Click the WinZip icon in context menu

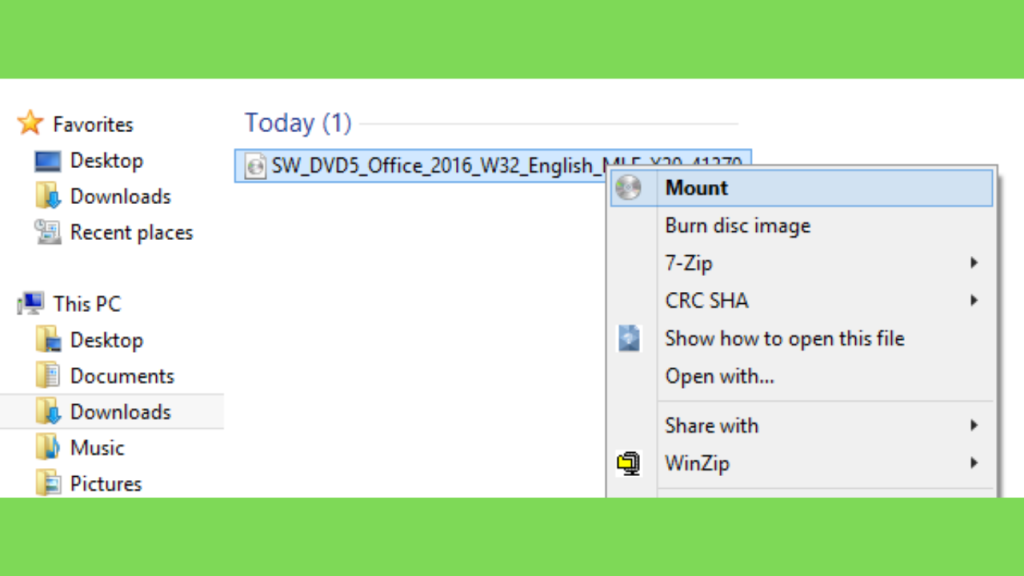(628, 463)
